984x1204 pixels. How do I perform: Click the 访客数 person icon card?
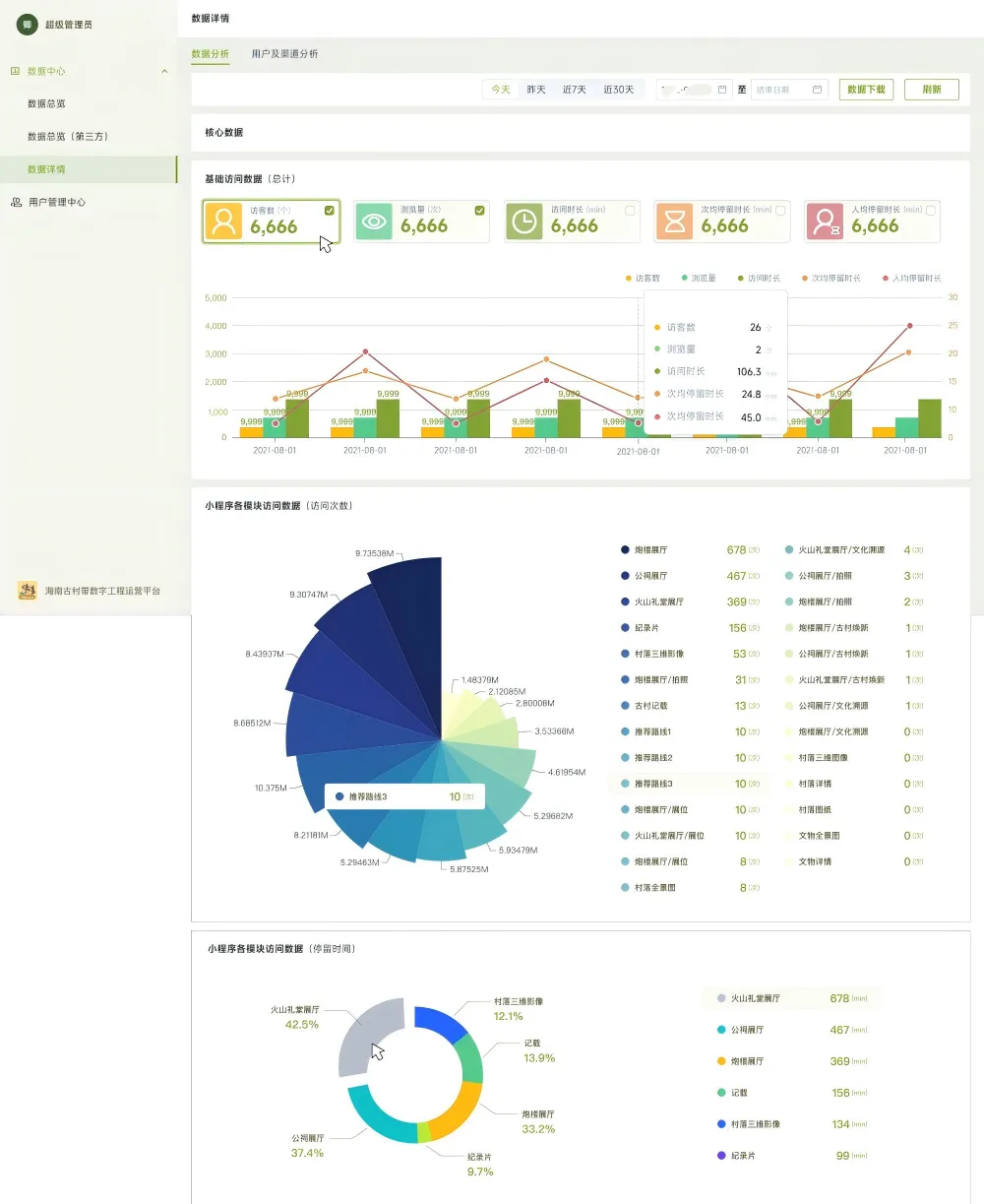pos(224,222)
